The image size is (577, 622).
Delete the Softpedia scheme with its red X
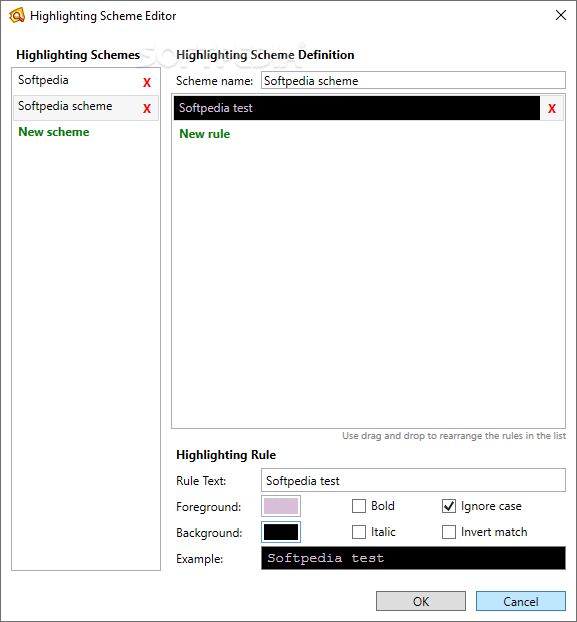(x=147, y=82)
